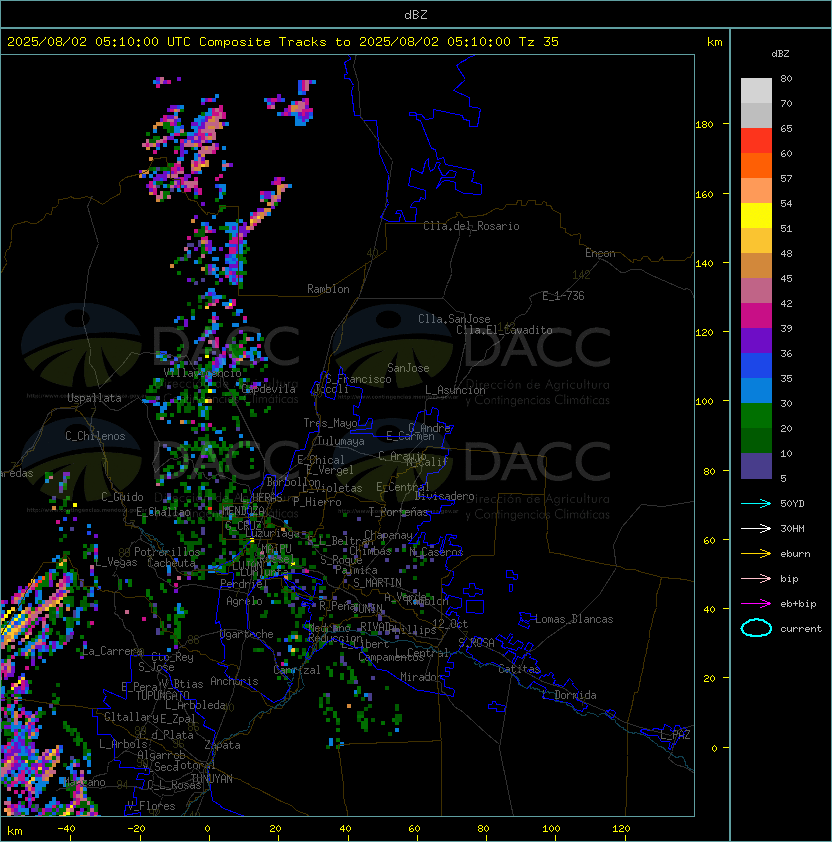Pick the slate purple swatch at the bottom of the scale
The image size is (832, 842).
756,466
